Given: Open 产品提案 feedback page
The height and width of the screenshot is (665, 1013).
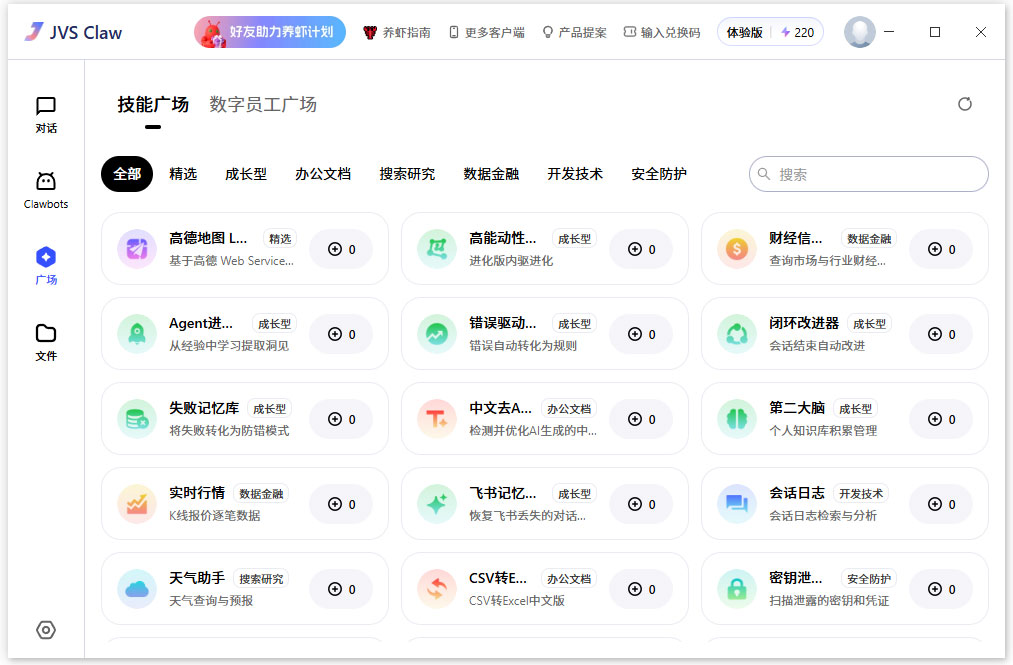Looking at the screenshot, I should [574, 31].
